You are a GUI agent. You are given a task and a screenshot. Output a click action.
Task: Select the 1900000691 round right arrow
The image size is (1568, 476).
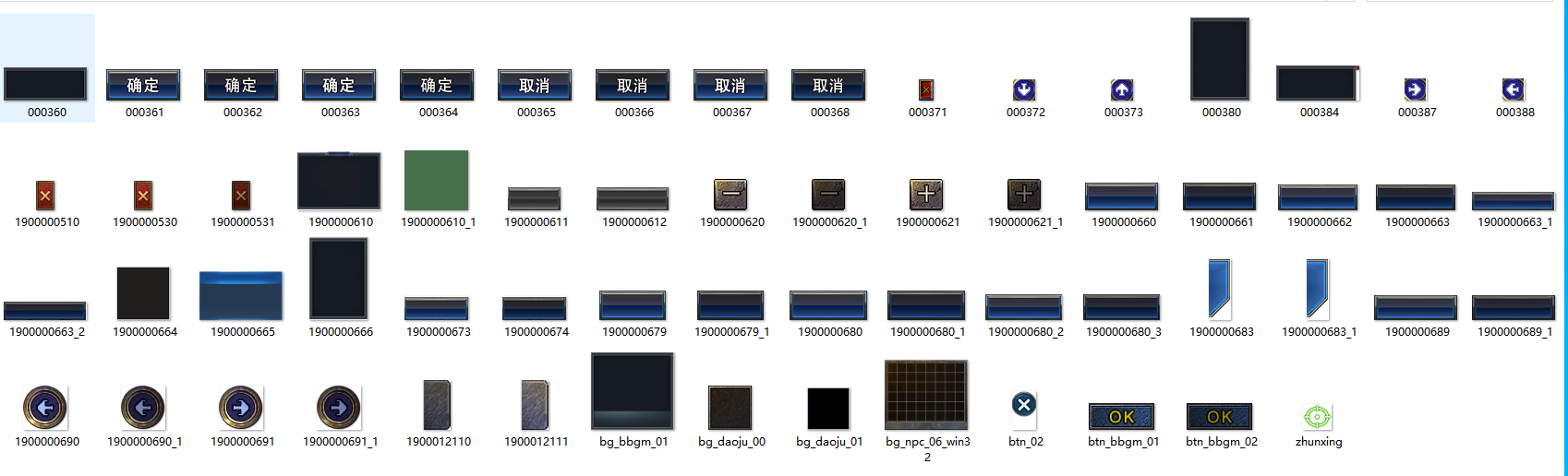pos(241,407)
